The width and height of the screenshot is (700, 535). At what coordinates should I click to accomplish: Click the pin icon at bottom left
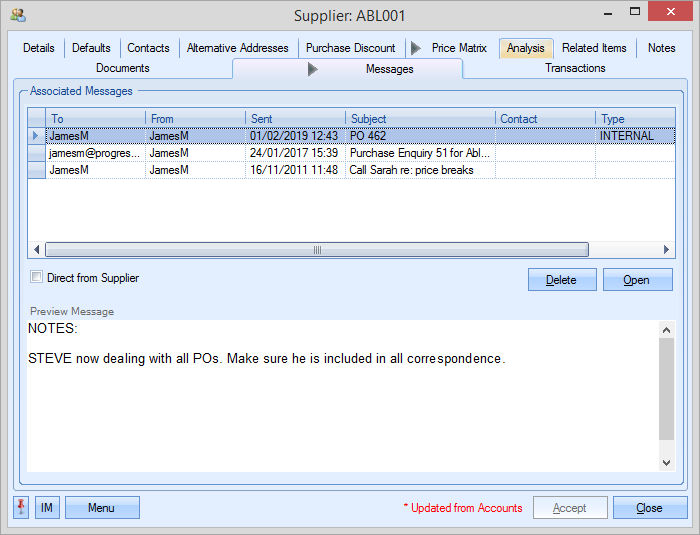(x=21, y=508)
